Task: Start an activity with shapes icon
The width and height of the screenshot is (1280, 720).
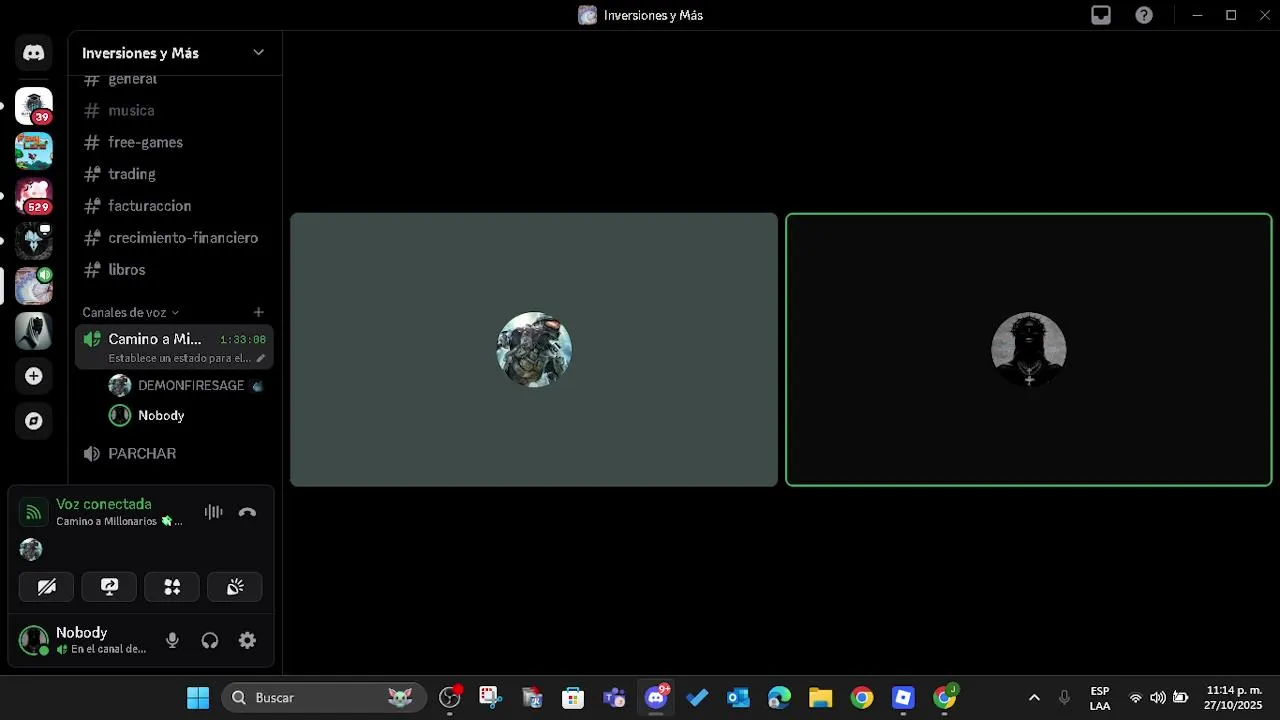Action: (x=172, y=587)
